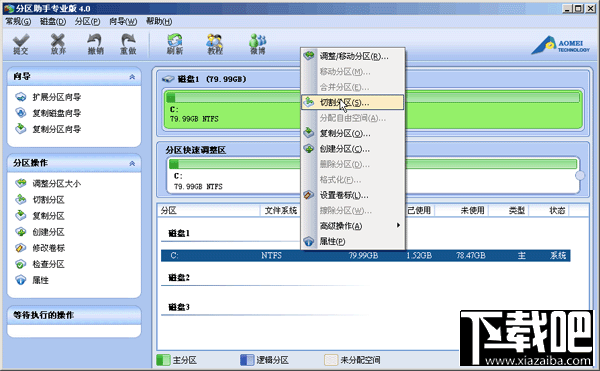Click the 等待执行的操作 panel header
The width and height of the screenshot is (600, 371).
tap(74, 315)
